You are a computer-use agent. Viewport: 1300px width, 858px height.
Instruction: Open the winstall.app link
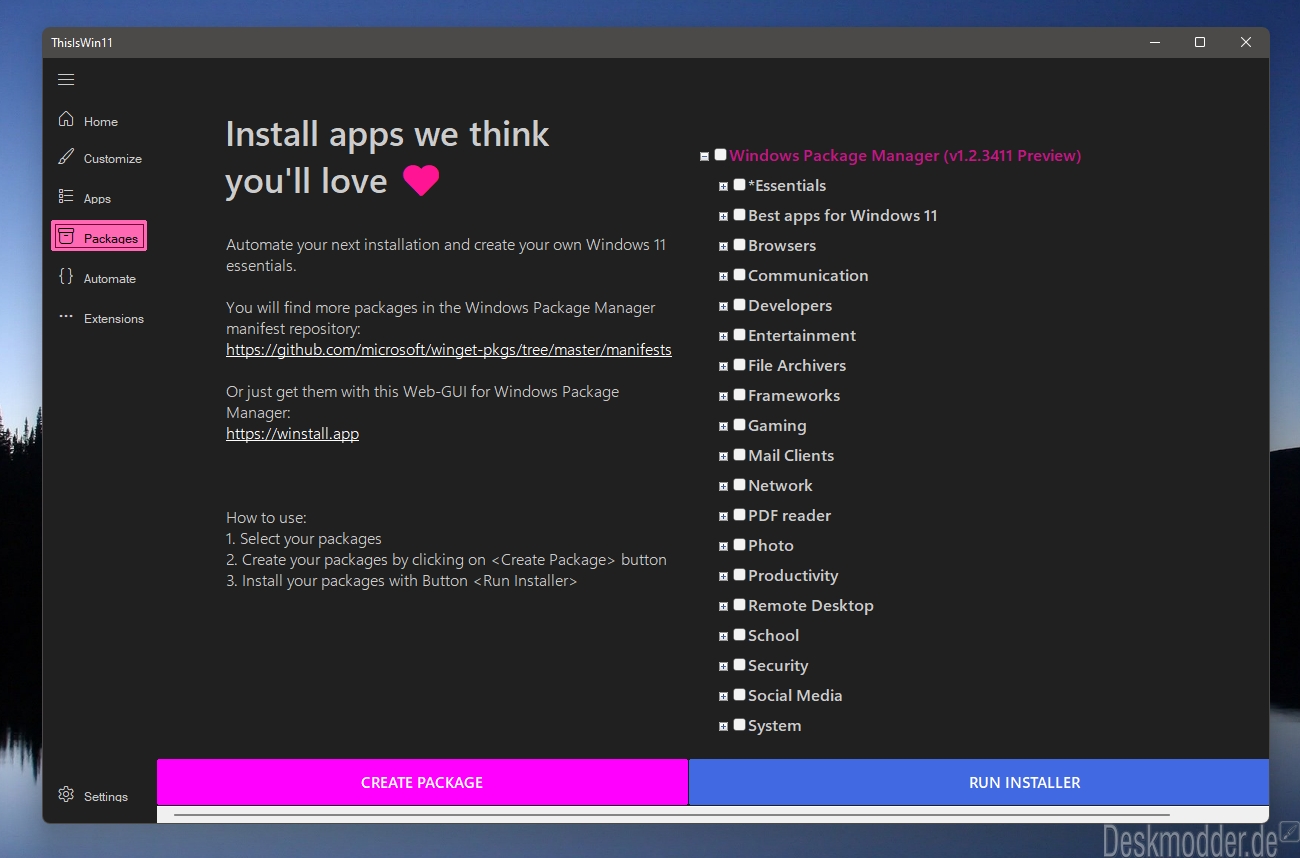[x=292, y=434]
